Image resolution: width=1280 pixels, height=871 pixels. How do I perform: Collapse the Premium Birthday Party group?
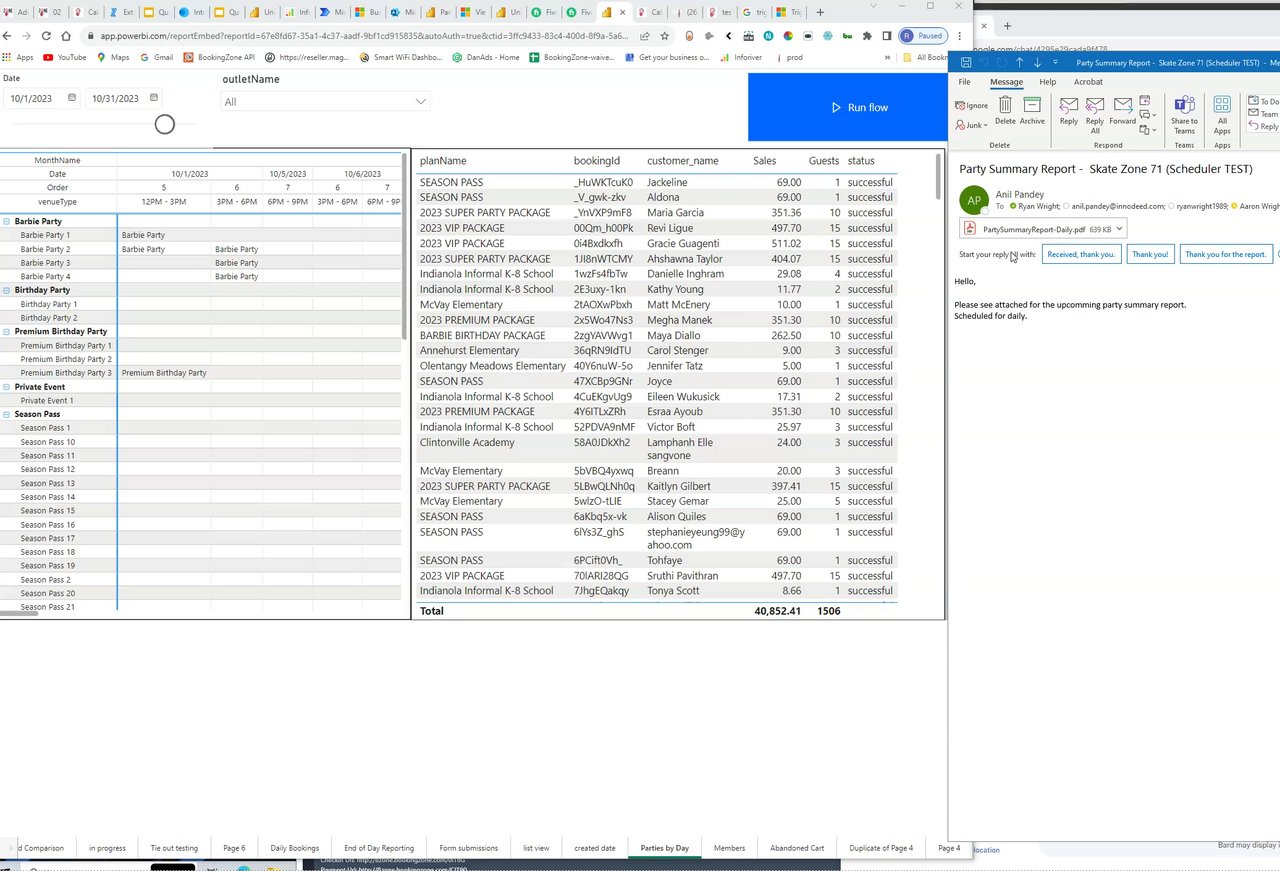click(6, 331)
